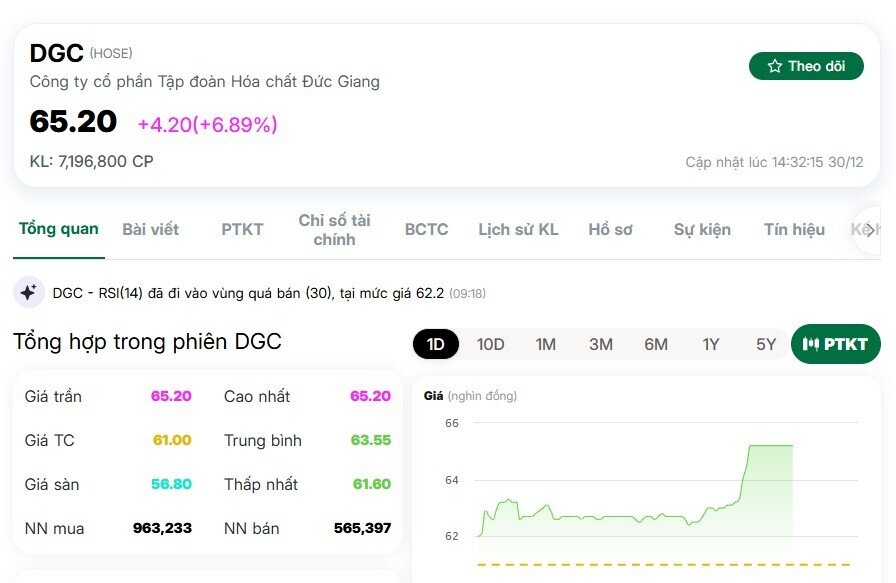Click the candlestick icon on PTKT button

coord(810,344)
